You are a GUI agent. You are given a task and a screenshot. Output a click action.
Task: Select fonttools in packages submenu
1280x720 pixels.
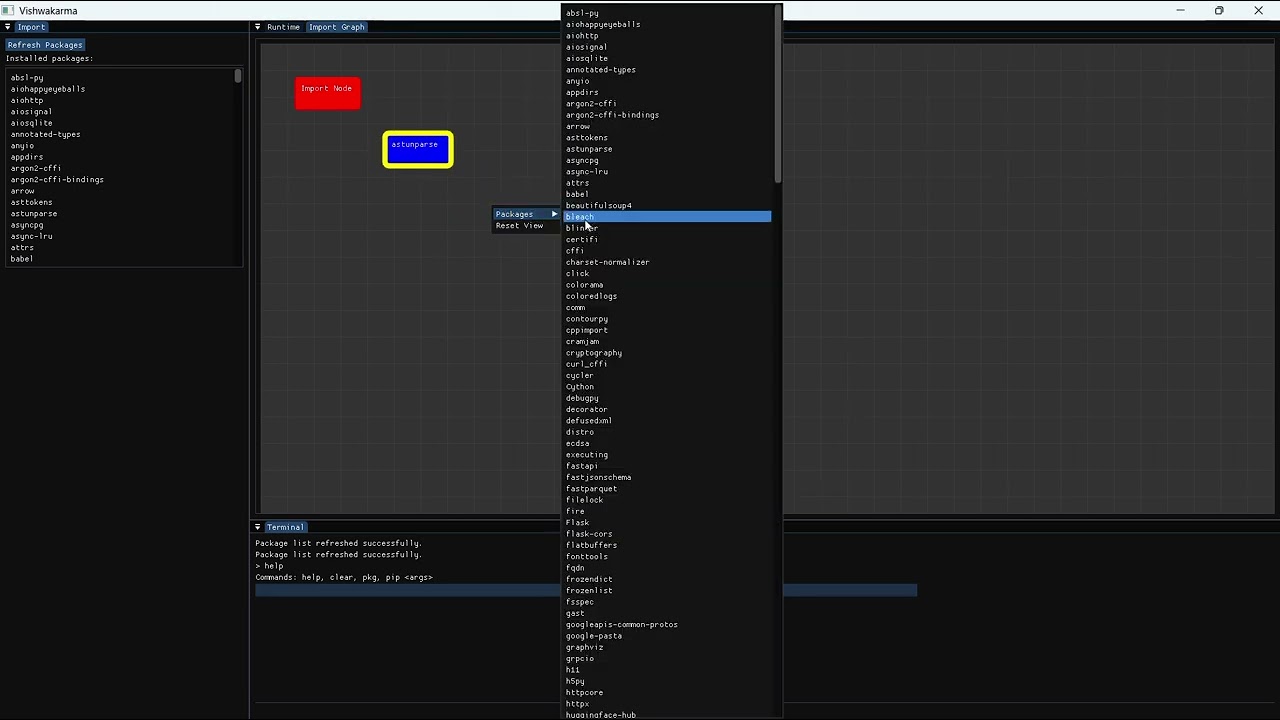(x=667, y=556)
